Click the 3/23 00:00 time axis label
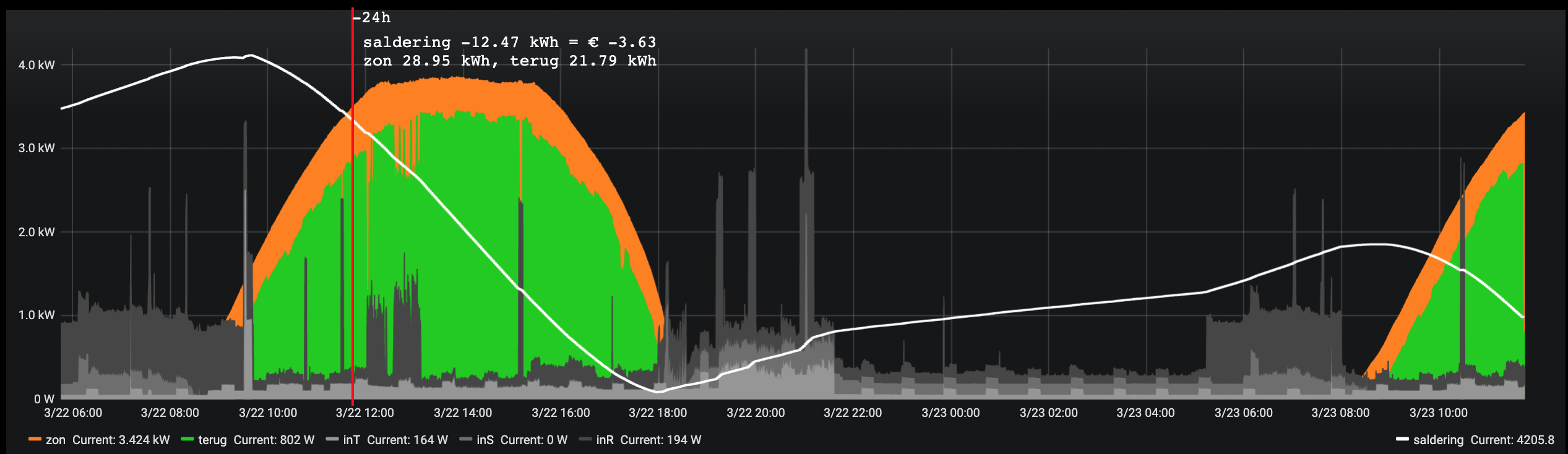1568x454 pixels. tap(950, 413)
